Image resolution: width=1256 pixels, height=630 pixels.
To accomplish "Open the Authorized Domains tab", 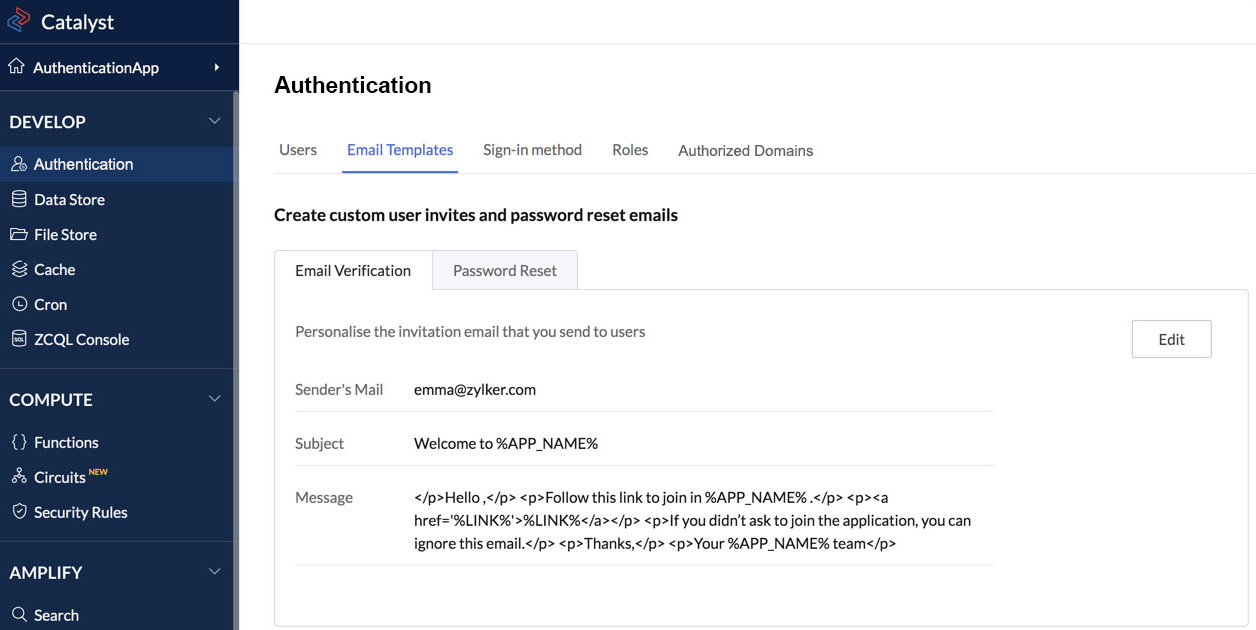I will [x=745, y=149].
